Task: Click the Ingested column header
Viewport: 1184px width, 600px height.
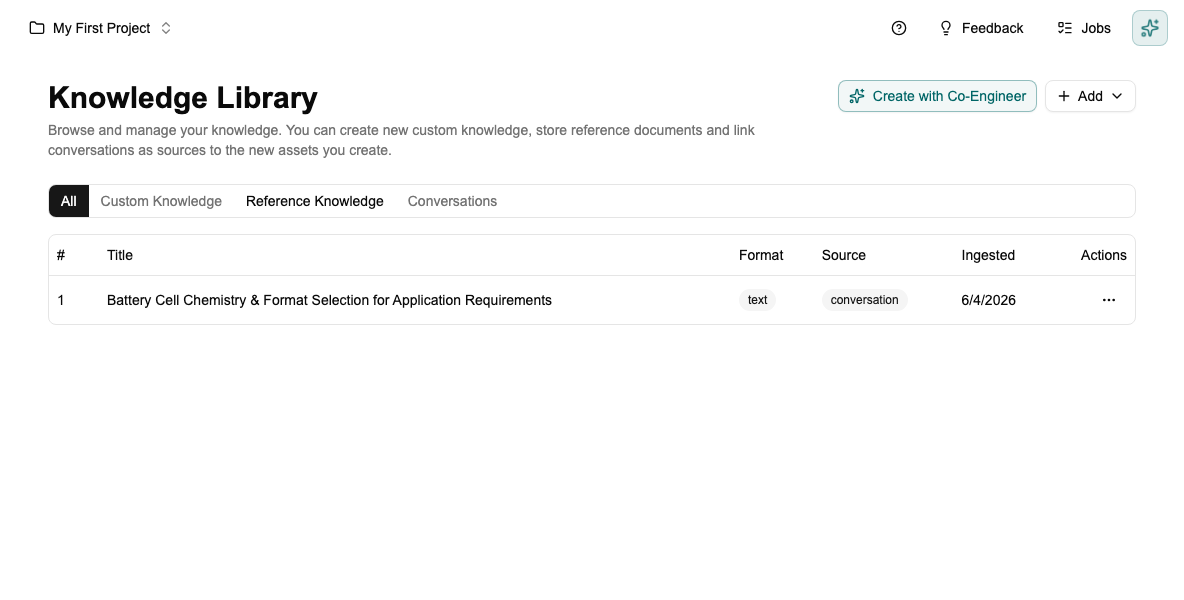Action: pyautogui.click(x=988, y=255)
